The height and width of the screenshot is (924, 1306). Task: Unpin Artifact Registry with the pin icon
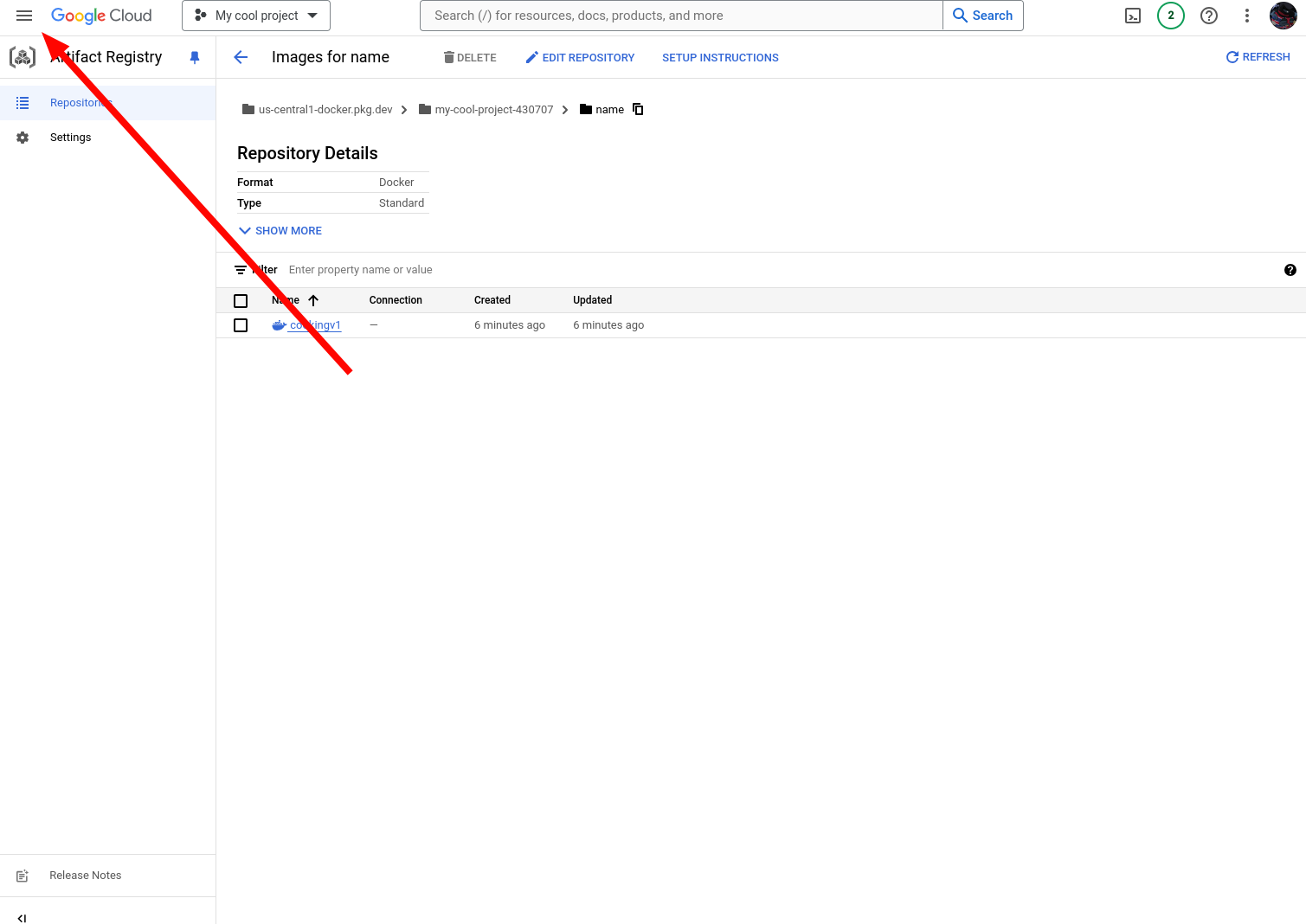195,57
